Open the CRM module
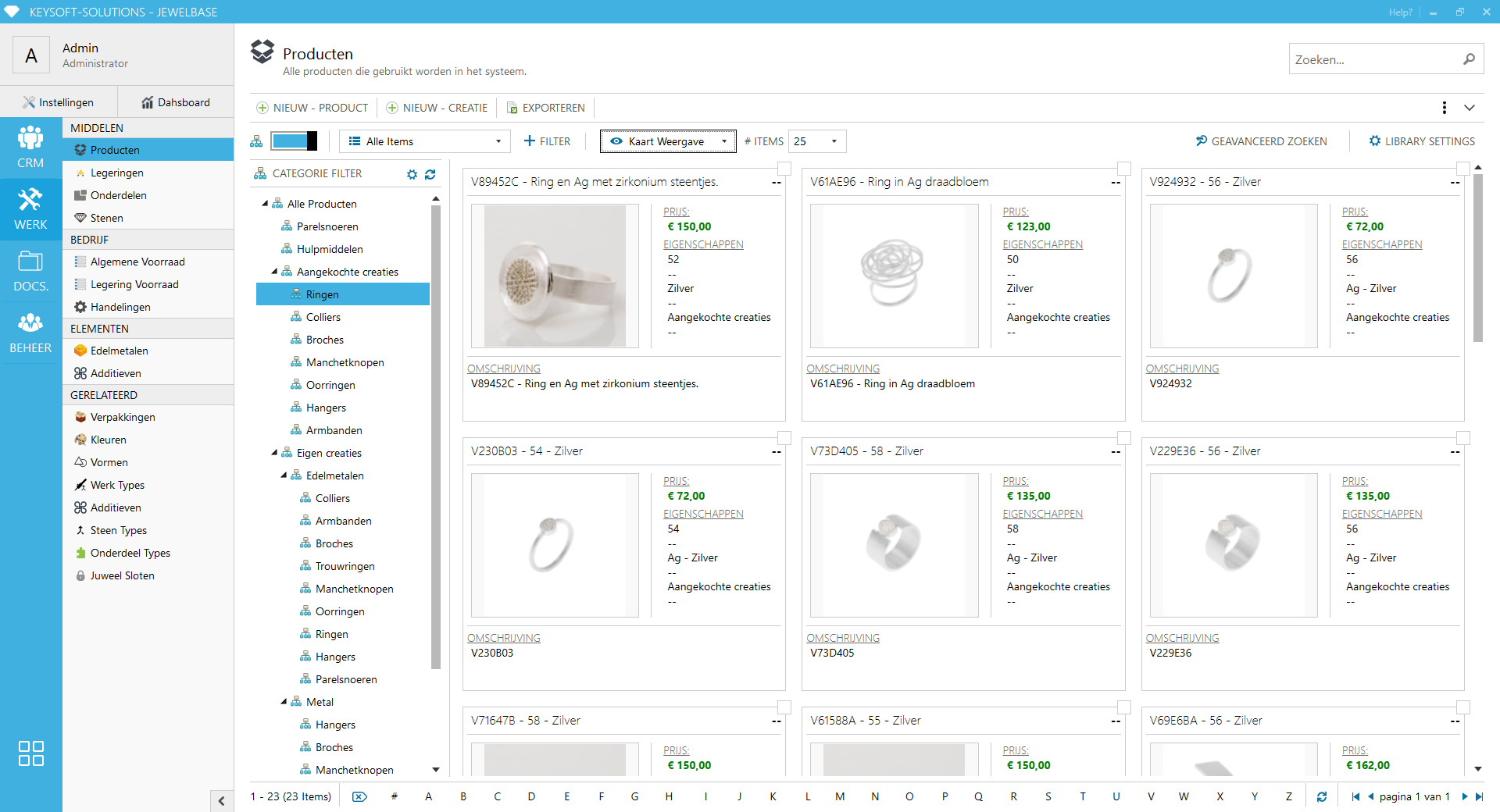 coord(30,148)
